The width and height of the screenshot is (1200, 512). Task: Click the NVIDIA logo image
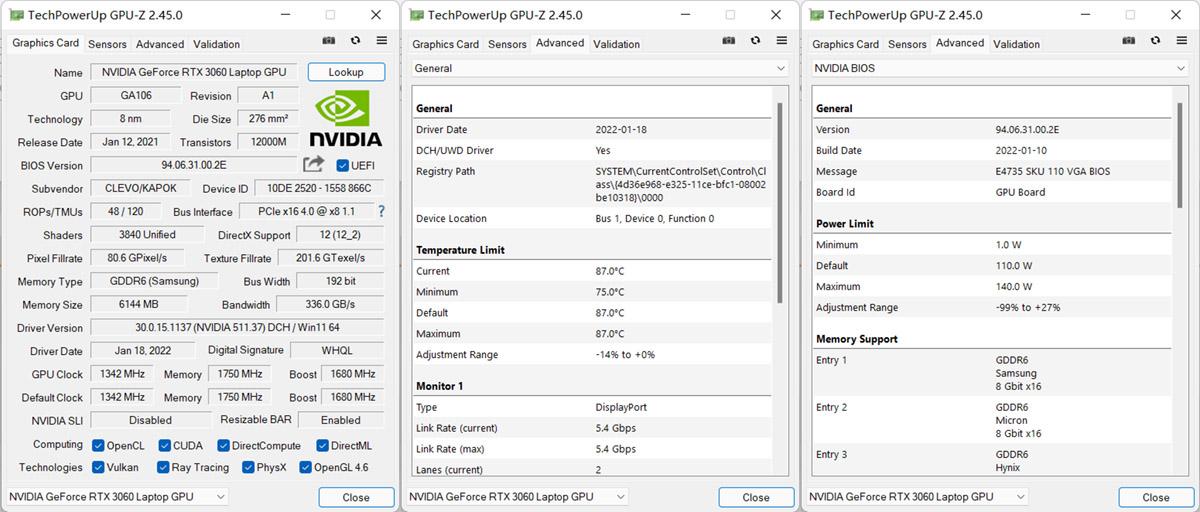point(344,119)
